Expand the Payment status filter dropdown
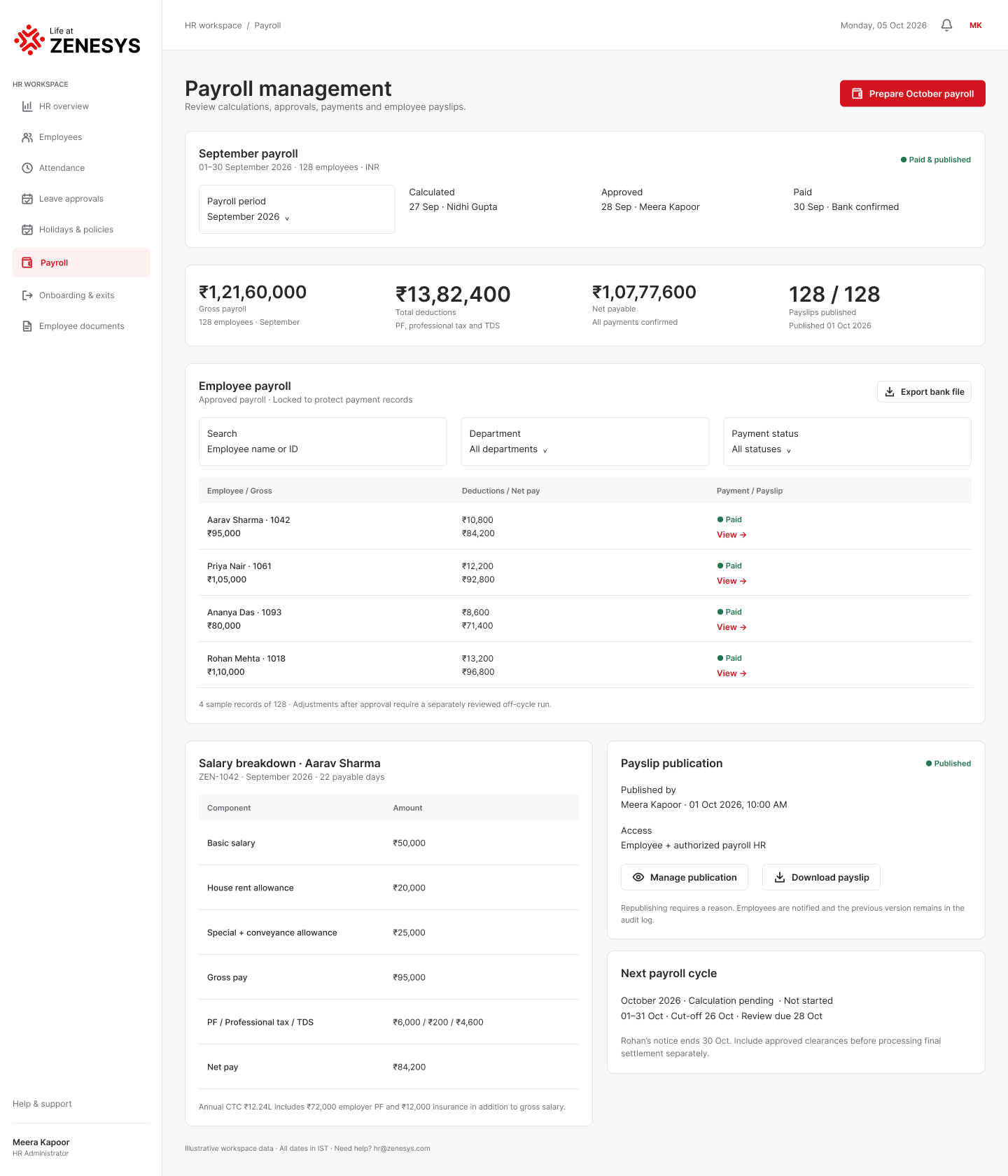 pos(847,442)
